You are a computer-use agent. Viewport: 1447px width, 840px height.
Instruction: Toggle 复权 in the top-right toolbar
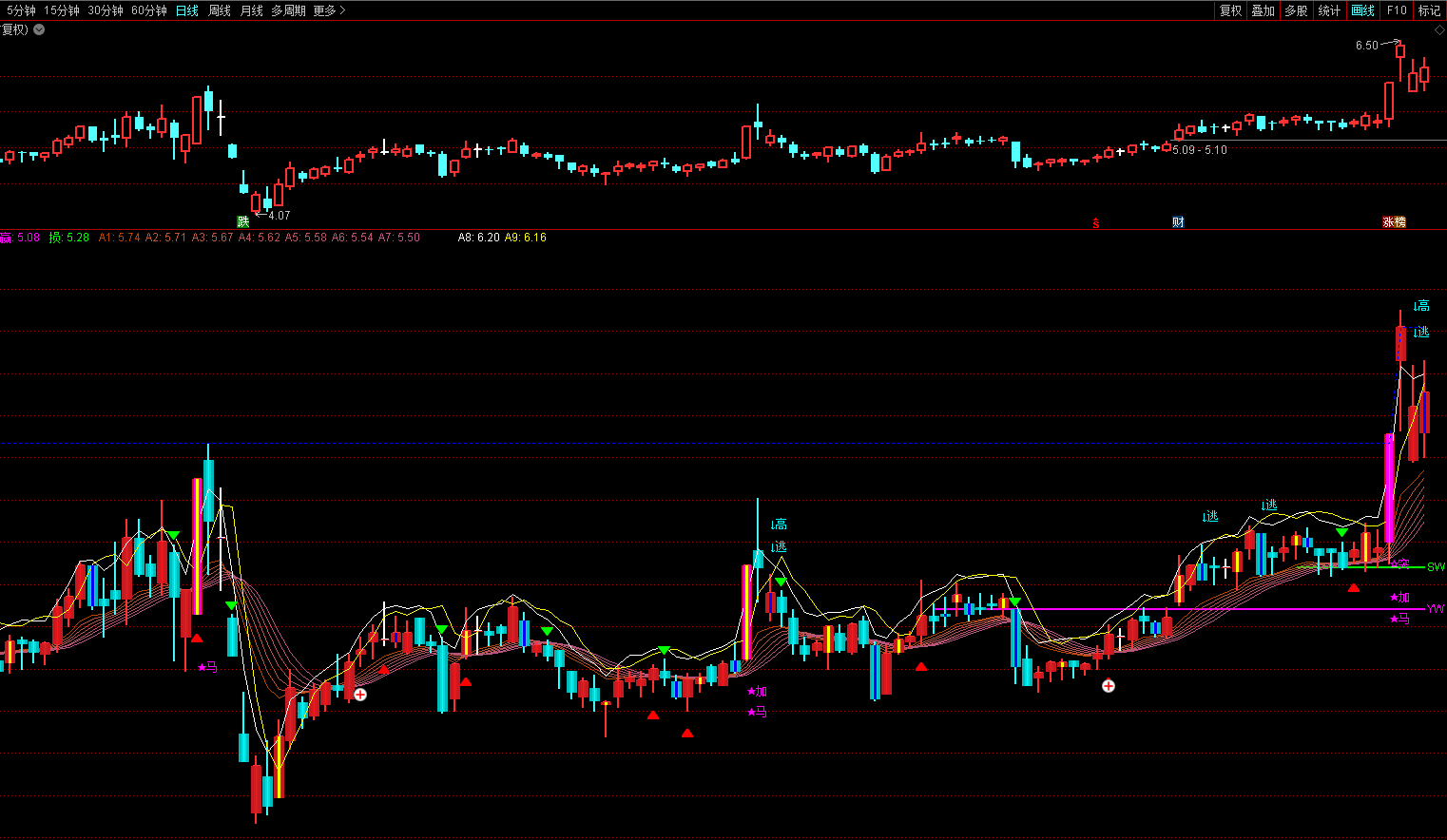[1230, 10]
